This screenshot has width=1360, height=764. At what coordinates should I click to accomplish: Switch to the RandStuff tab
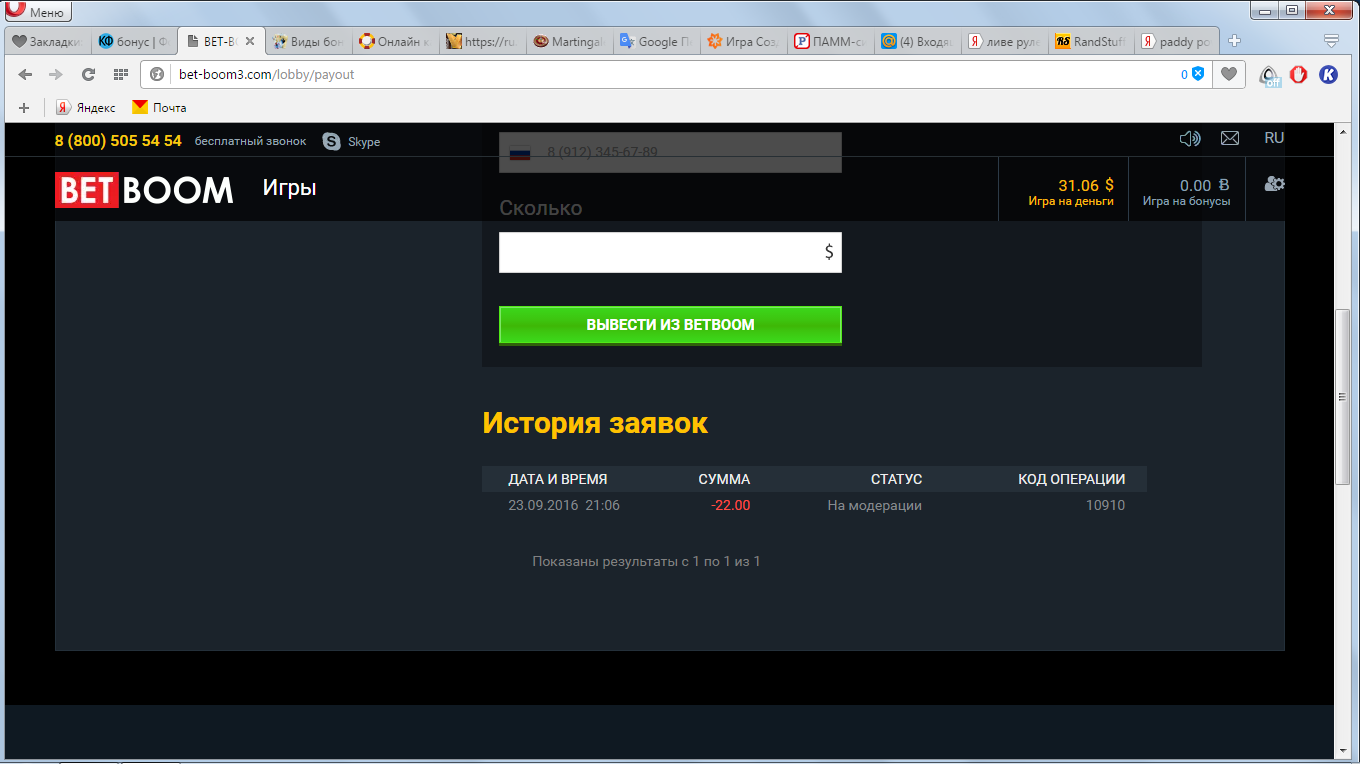(1091, 42)
